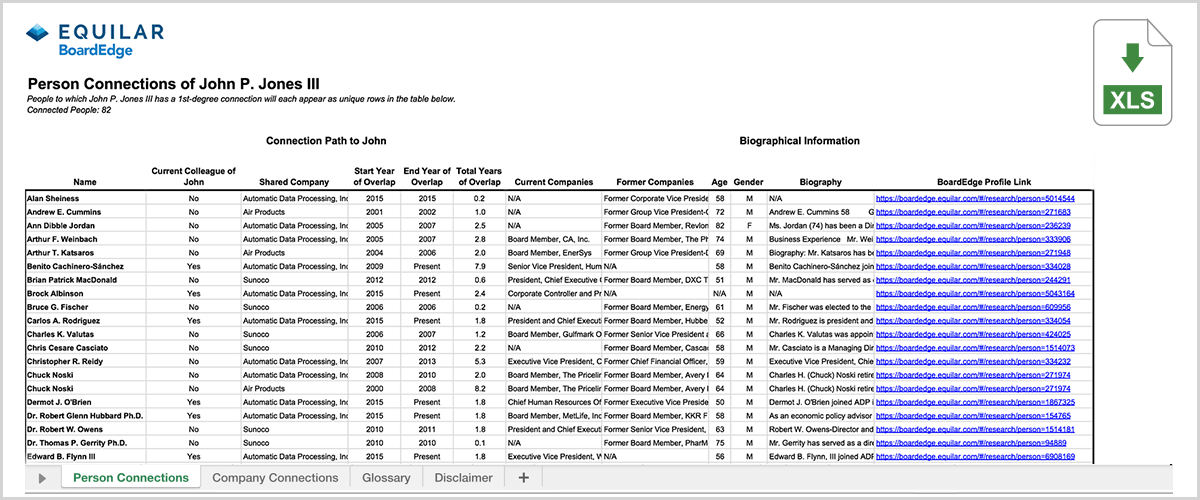The height and width of the screenshot is (500, 1200).
Task: Select the Charles K. Valutas name cell
Action: [85, 335]
